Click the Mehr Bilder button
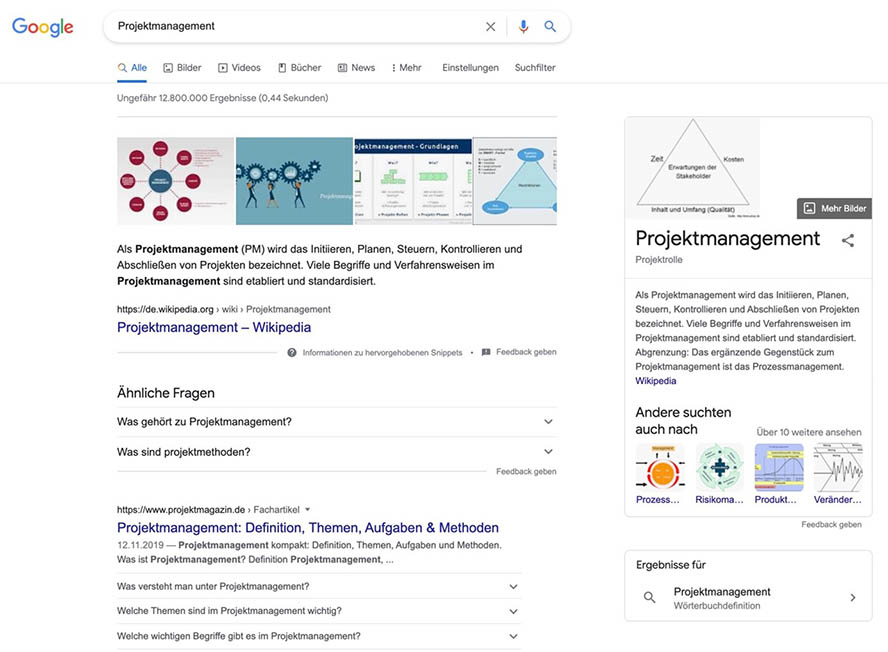The height and width of the screenshot is (652, 888). 835,208
